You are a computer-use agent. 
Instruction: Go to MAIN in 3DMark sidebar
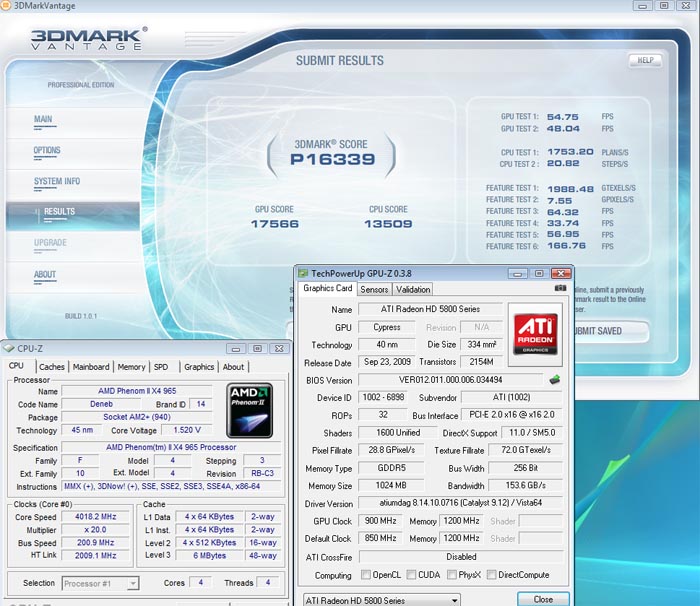pyautogui.click(x=43, y=119)
